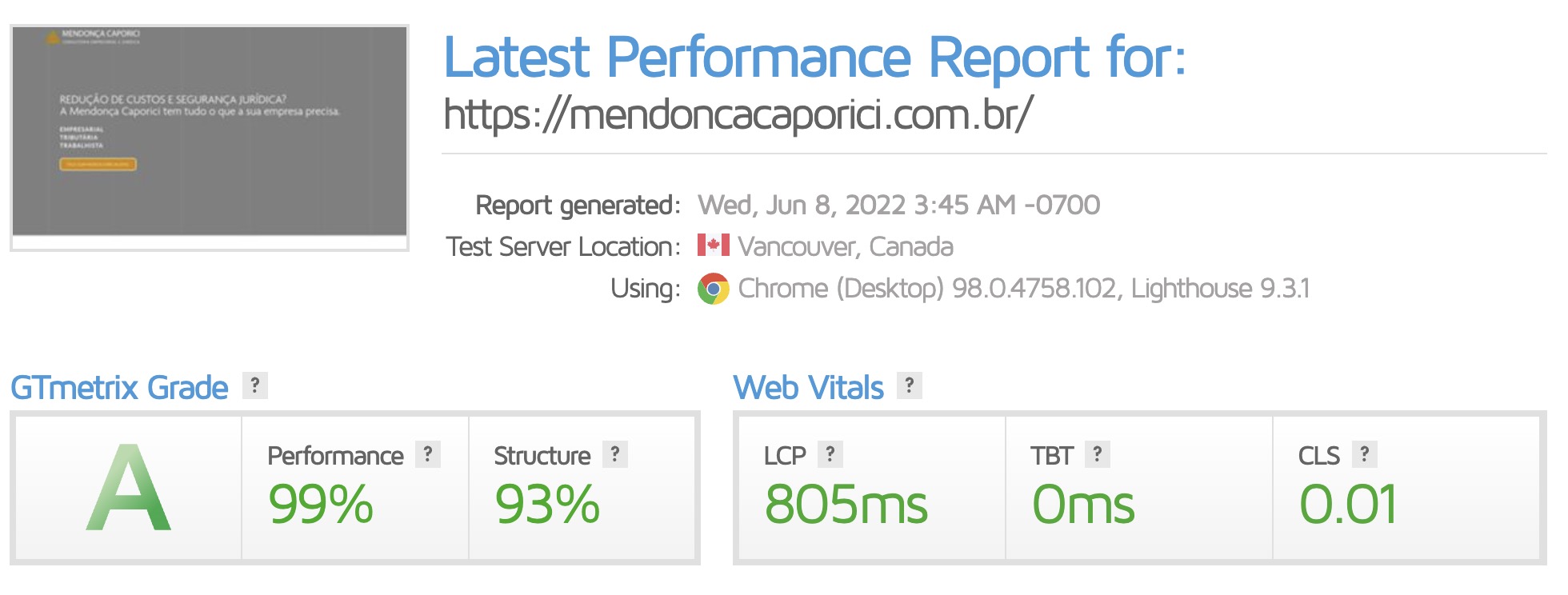This screenshot has width=1568, height=595.
Task: Click the Latest Performance Report heading
Action: 814,58
